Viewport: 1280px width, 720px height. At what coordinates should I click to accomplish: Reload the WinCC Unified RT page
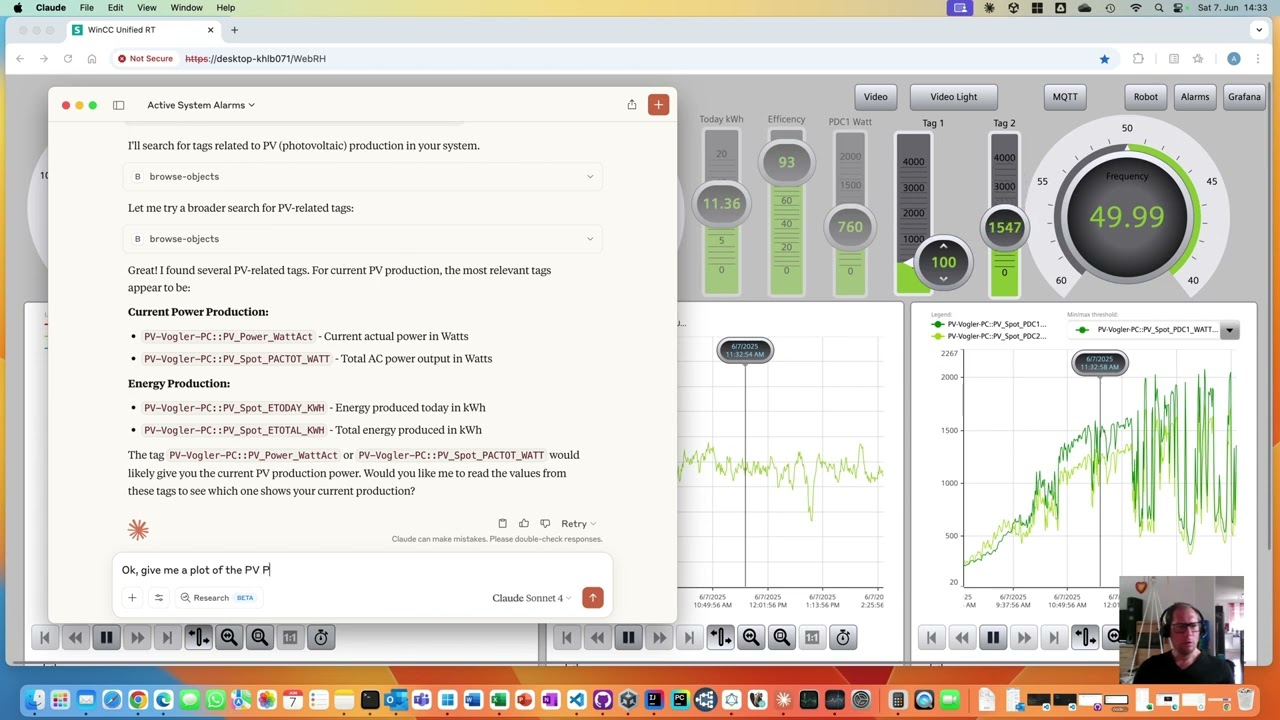point(68,59)
